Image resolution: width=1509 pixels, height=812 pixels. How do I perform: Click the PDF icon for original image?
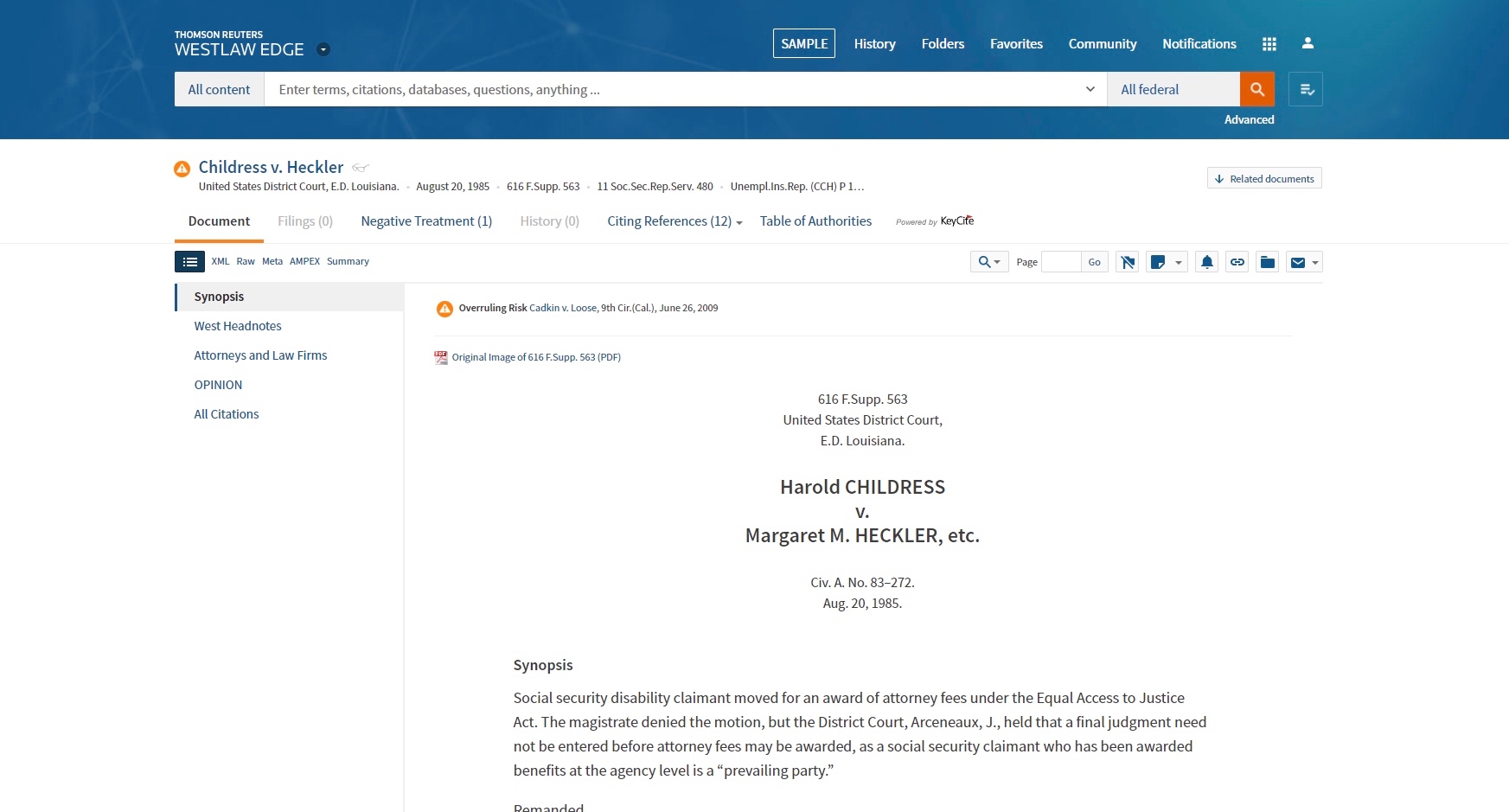coord(441,357)
